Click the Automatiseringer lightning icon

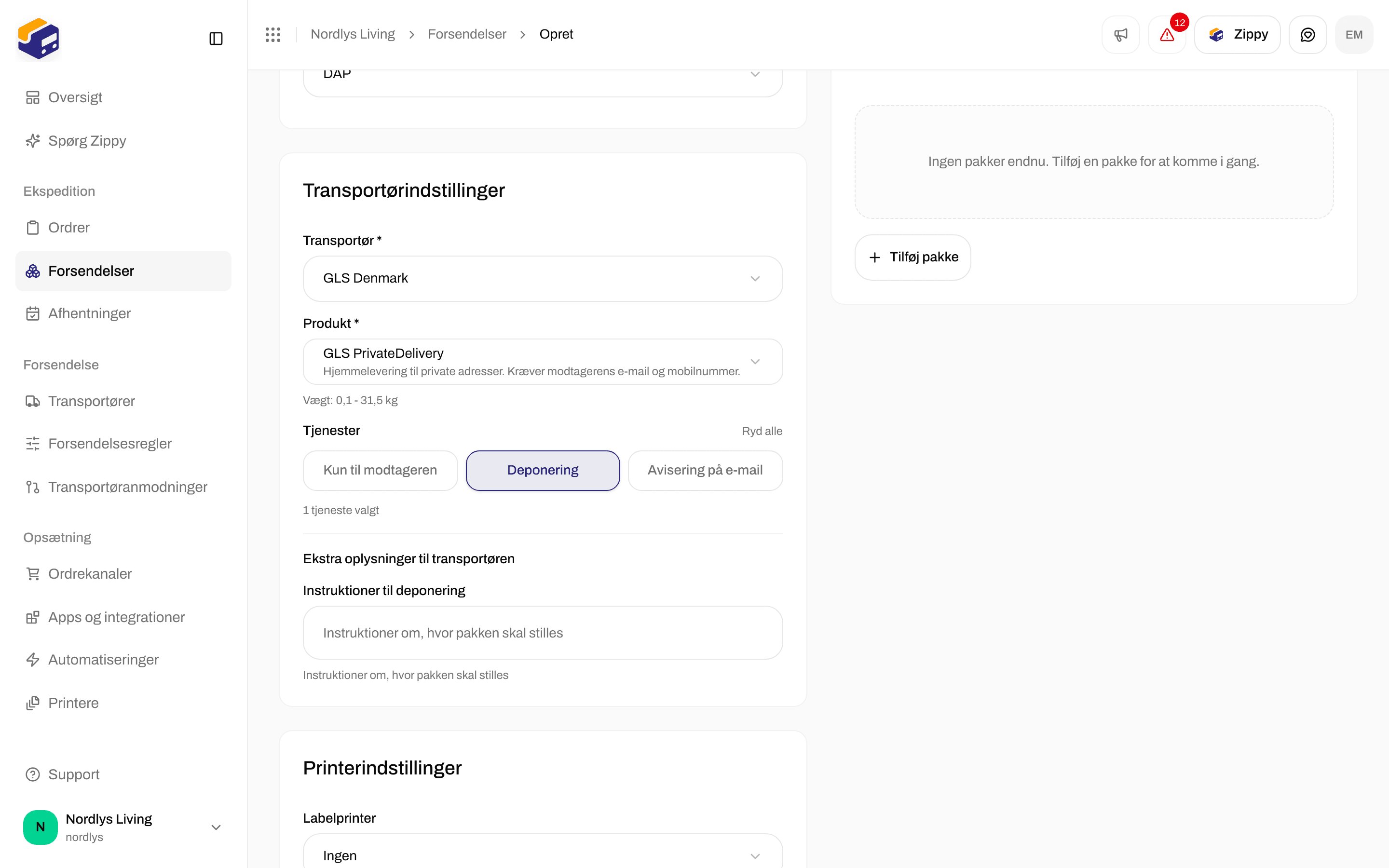33,660
